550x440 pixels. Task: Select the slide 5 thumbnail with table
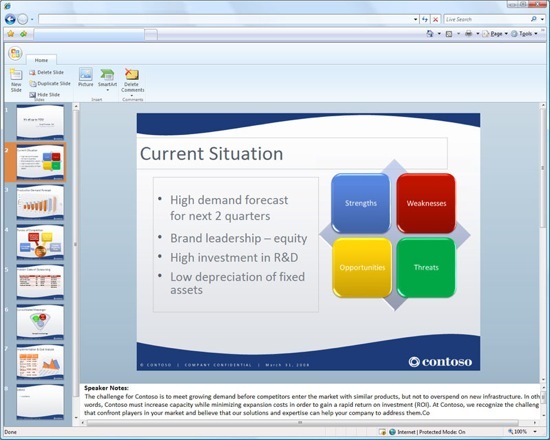tap(40, 282)
